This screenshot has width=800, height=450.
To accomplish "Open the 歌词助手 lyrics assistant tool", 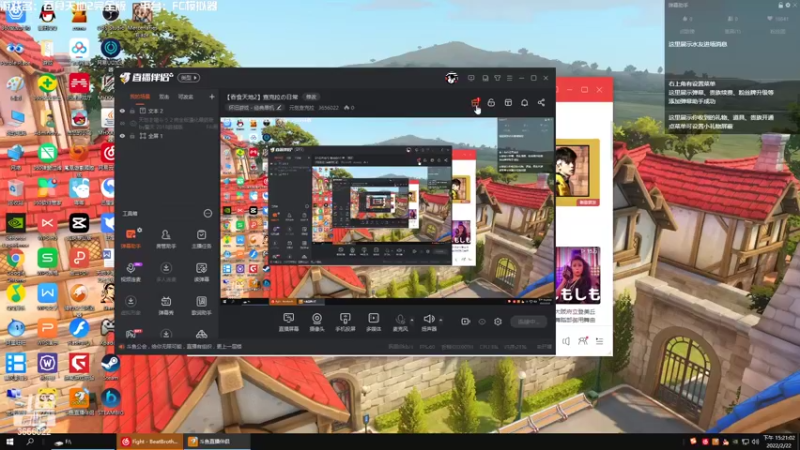I will (202, 305).
